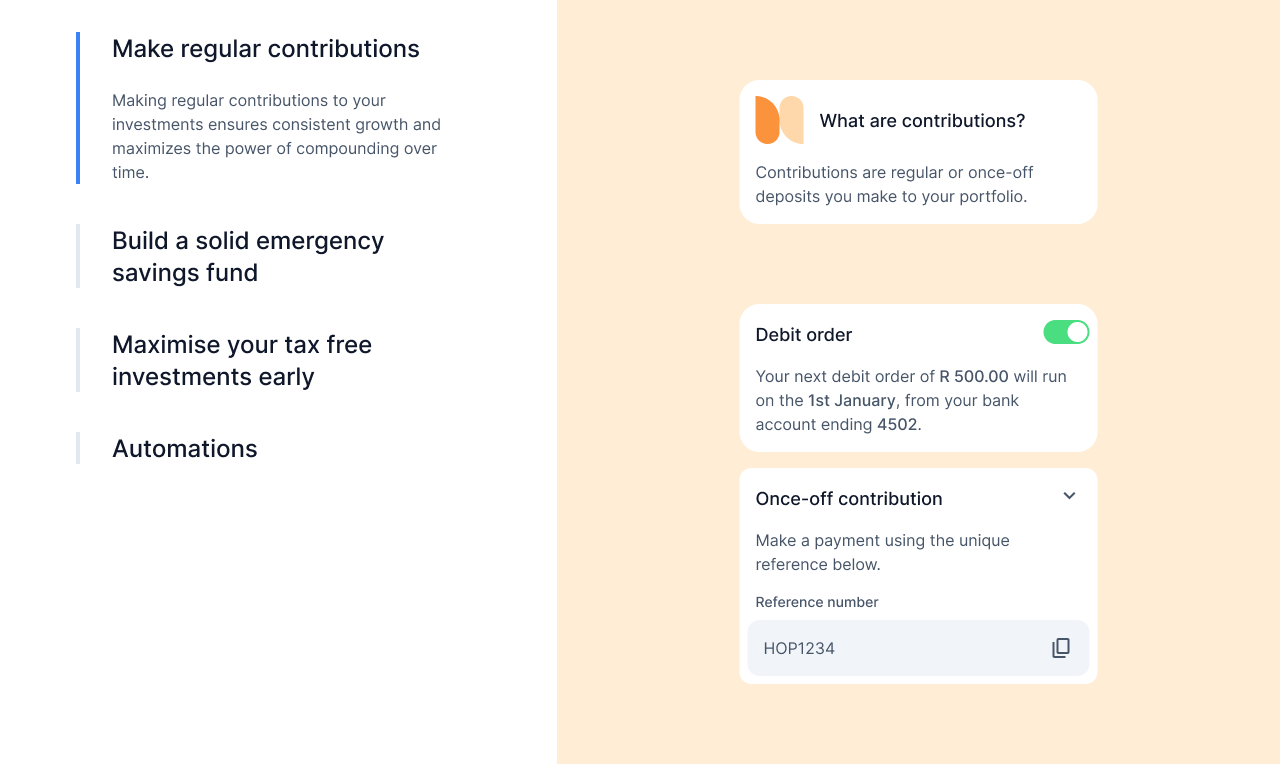The image size is (1280, 764).
Task: Click the Once-off contribution heading
Action: pos(849,499)
